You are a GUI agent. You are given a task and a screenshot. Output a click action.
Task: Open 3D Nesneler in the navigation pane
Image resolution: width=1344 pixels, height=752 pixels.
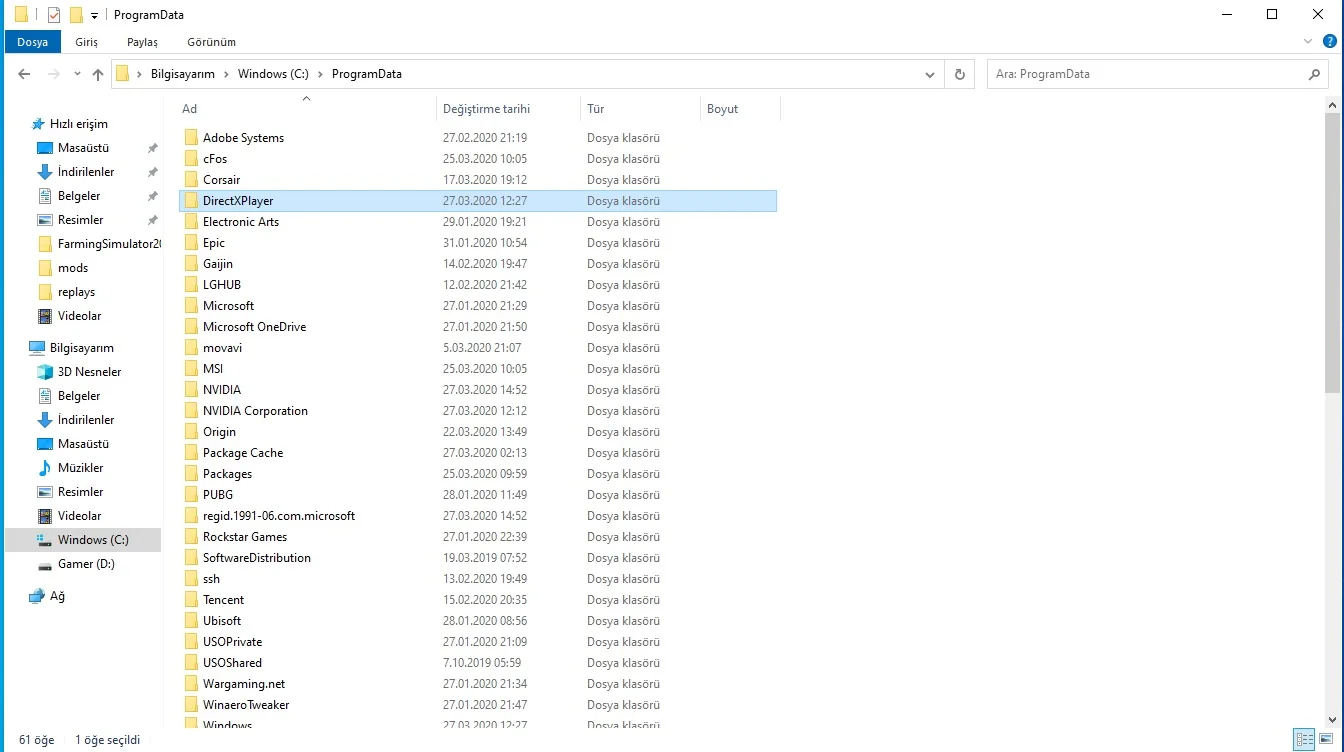pyautogui.click(x=89, y=372)
